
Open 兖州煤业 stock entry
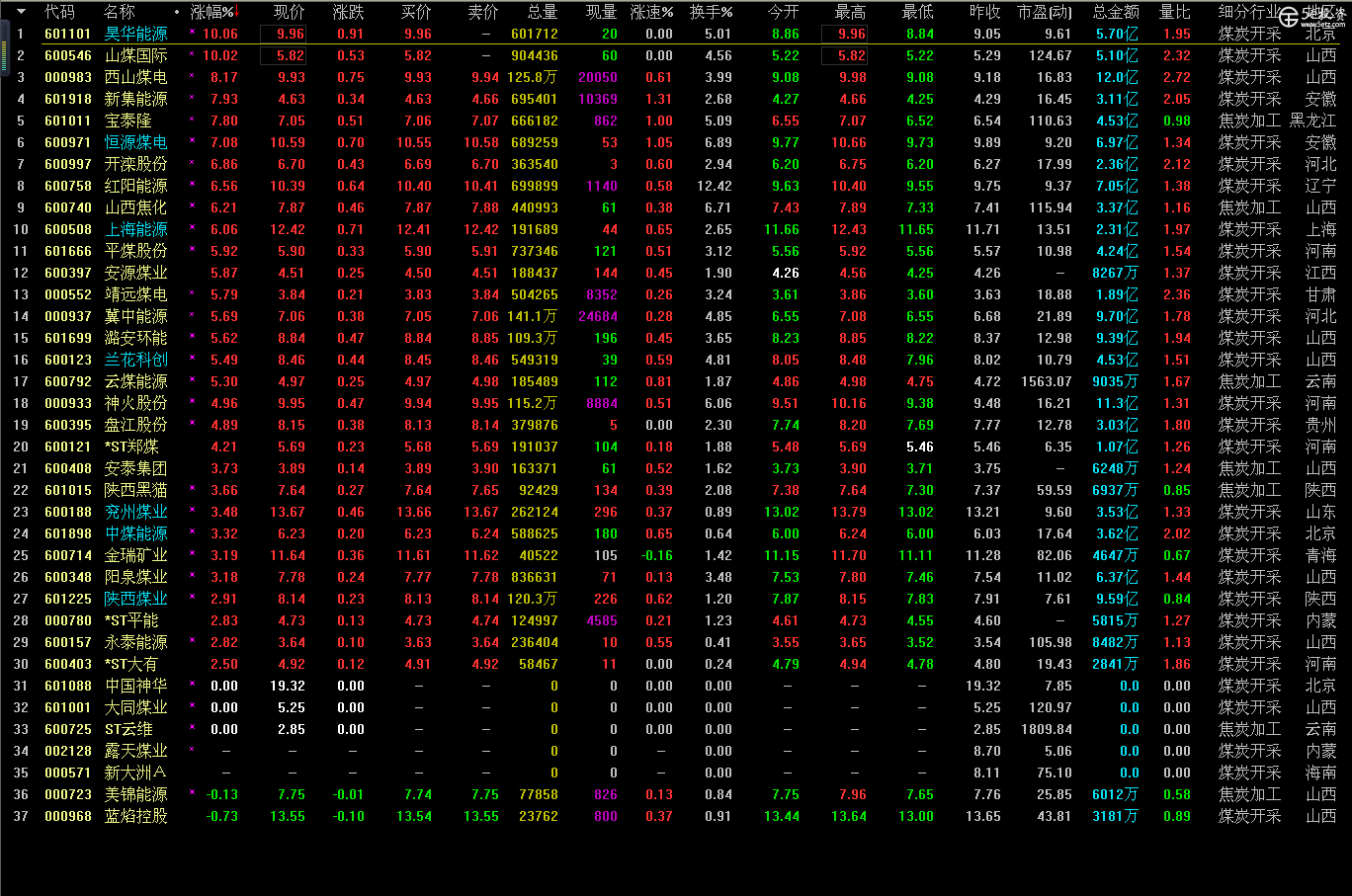pos(136,512)
